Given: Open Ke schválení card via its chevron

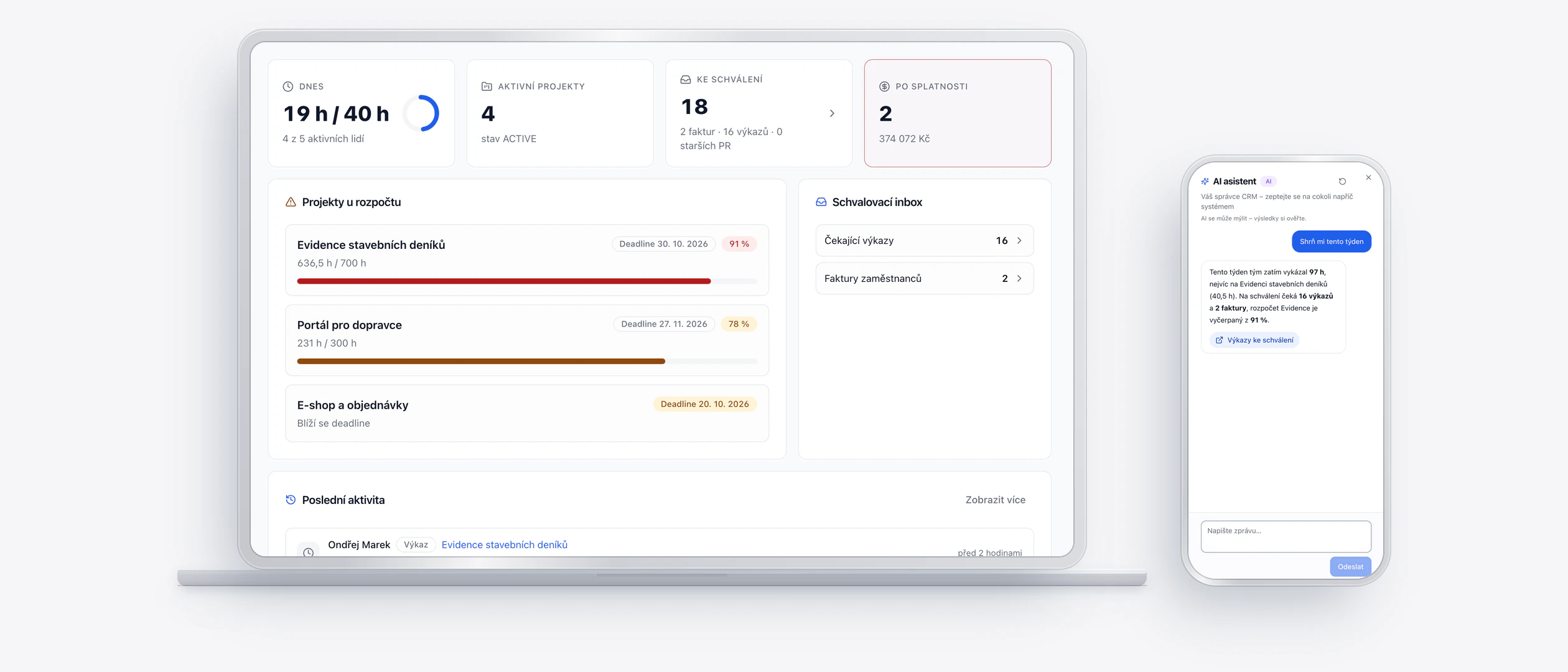Looking at the screenshot, I should coord(832,113).
